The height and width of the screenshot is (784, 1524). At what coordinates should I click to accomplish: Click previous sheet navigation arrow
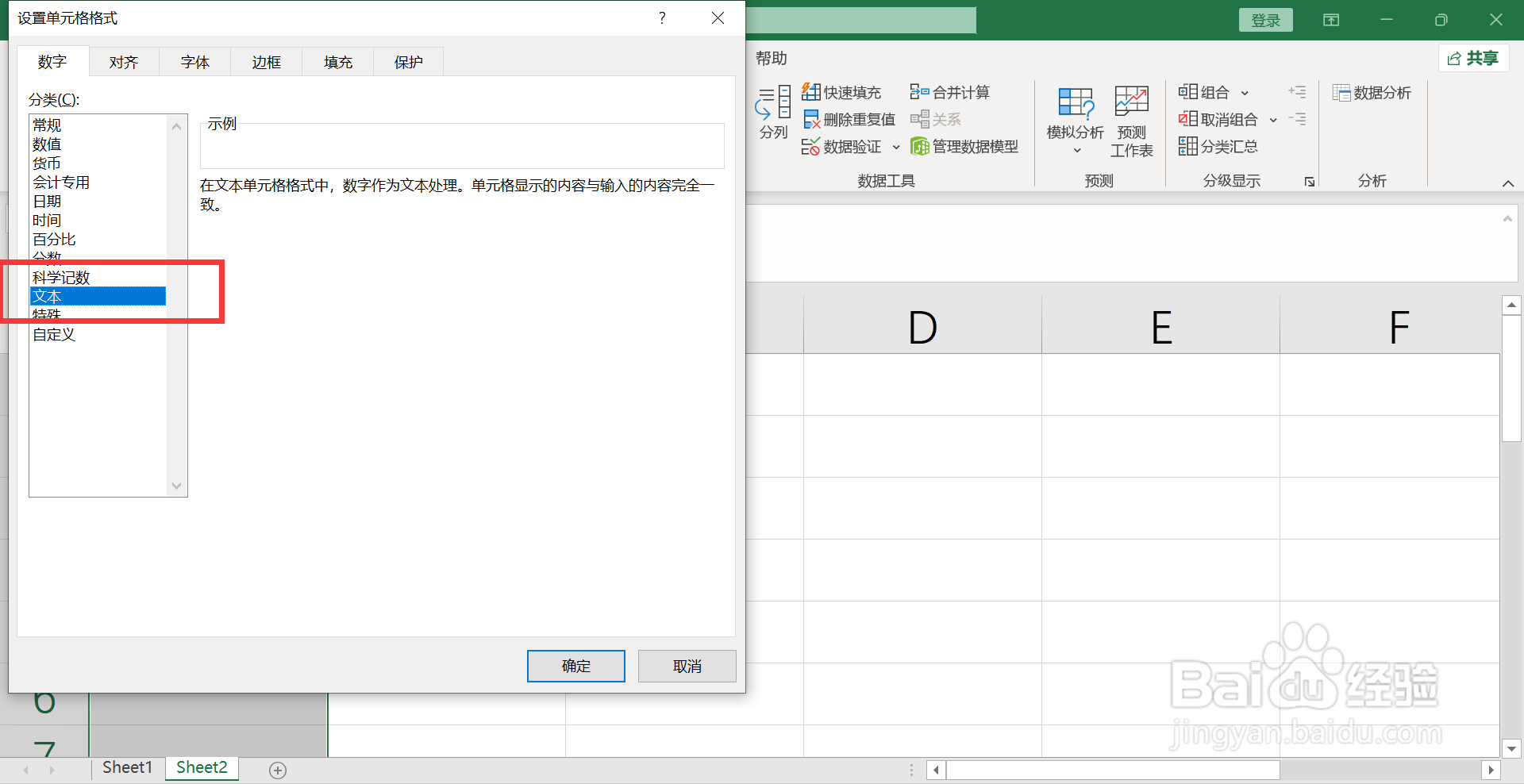click(x=26, y=770)
